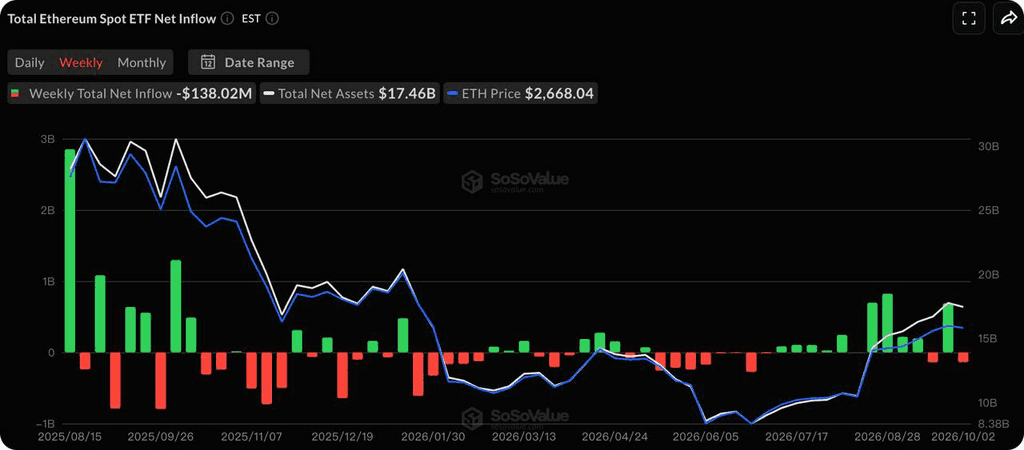Click the -$138.02M net inflow value

click(214, 93)
